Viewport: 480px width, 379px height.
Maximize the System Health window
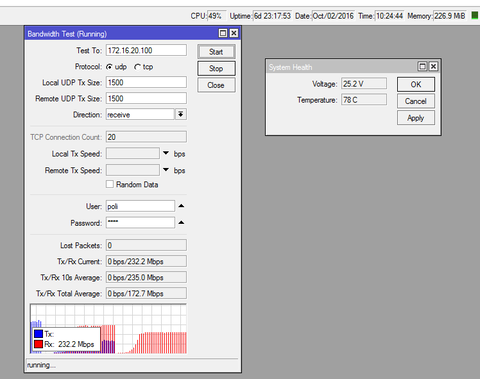pos(422,66)
